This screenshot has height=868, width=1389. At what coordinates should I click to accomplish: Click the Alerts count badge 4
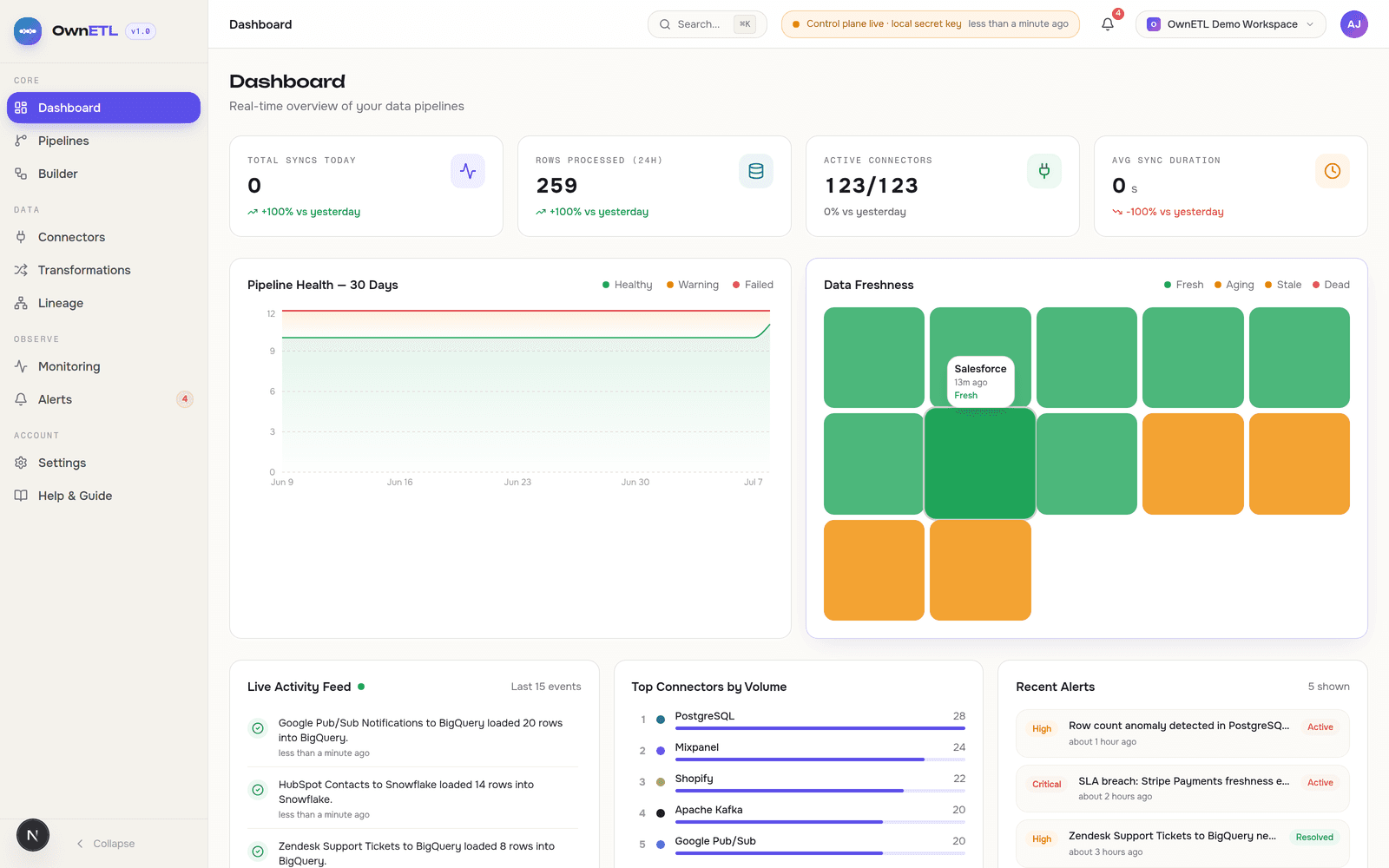click(184, 399)
